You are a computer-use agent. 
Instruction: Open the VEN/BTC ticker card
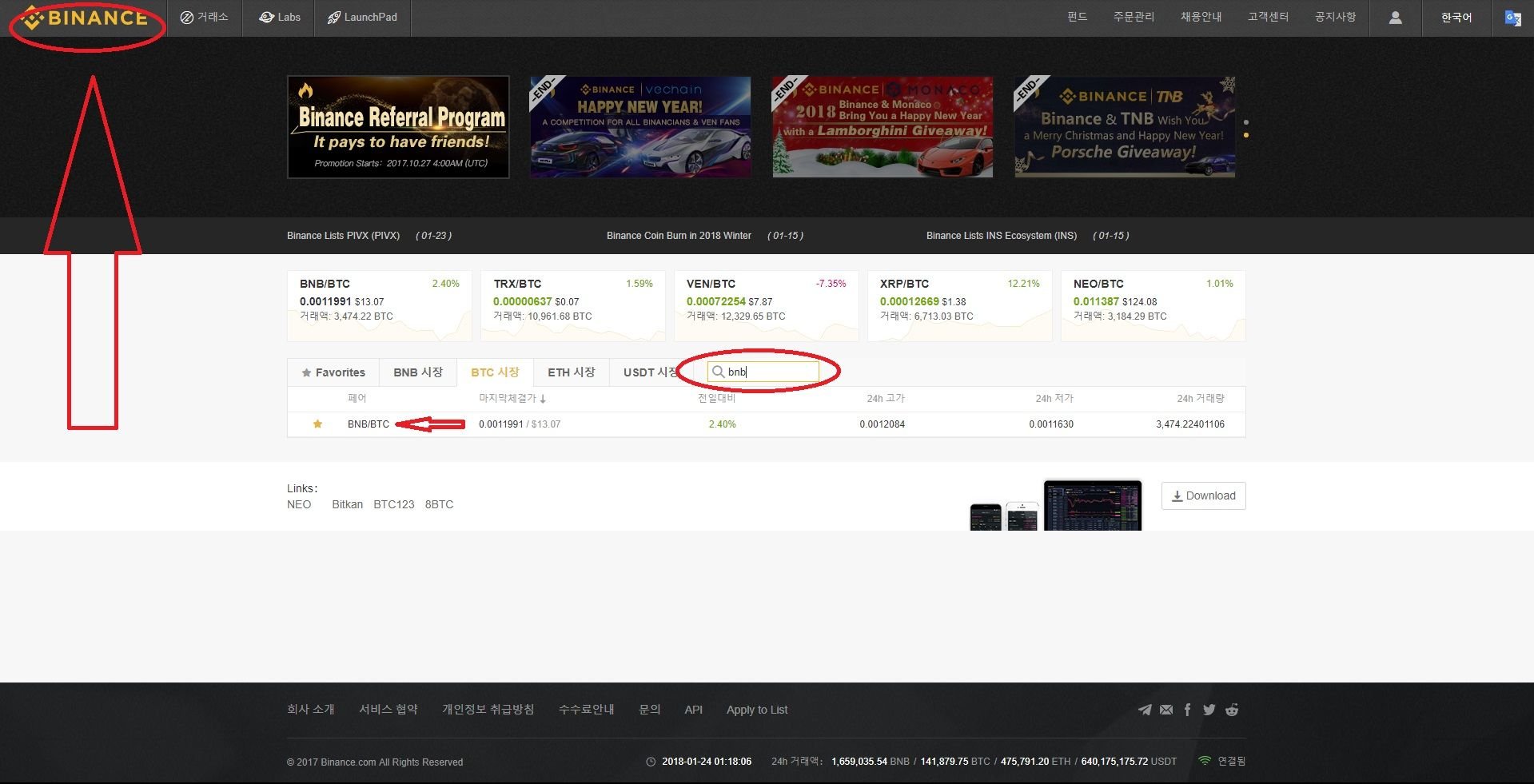(x=766, y=306)
